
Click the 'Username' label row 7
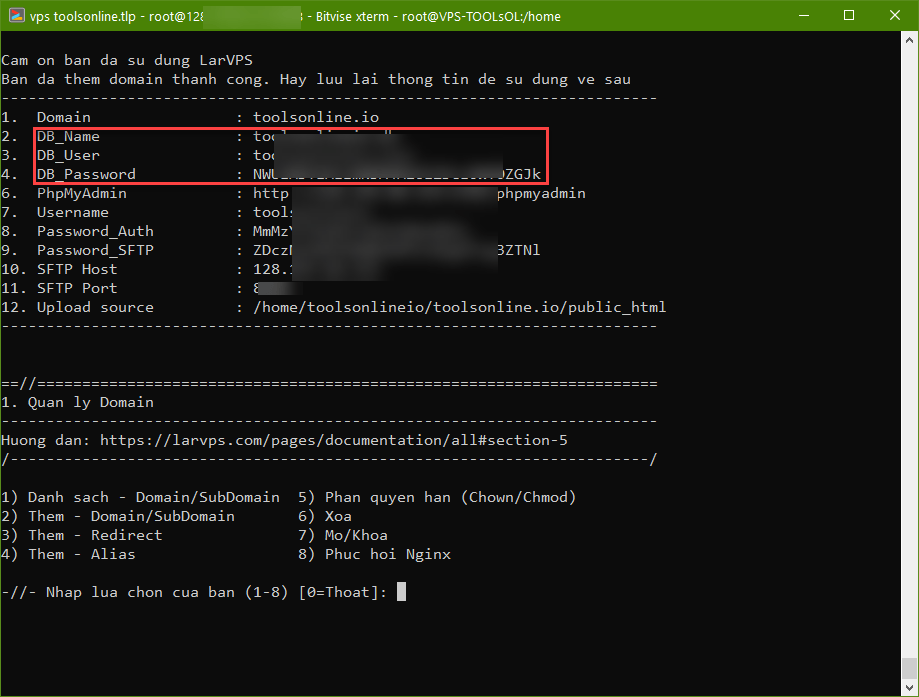click(73, 212)
